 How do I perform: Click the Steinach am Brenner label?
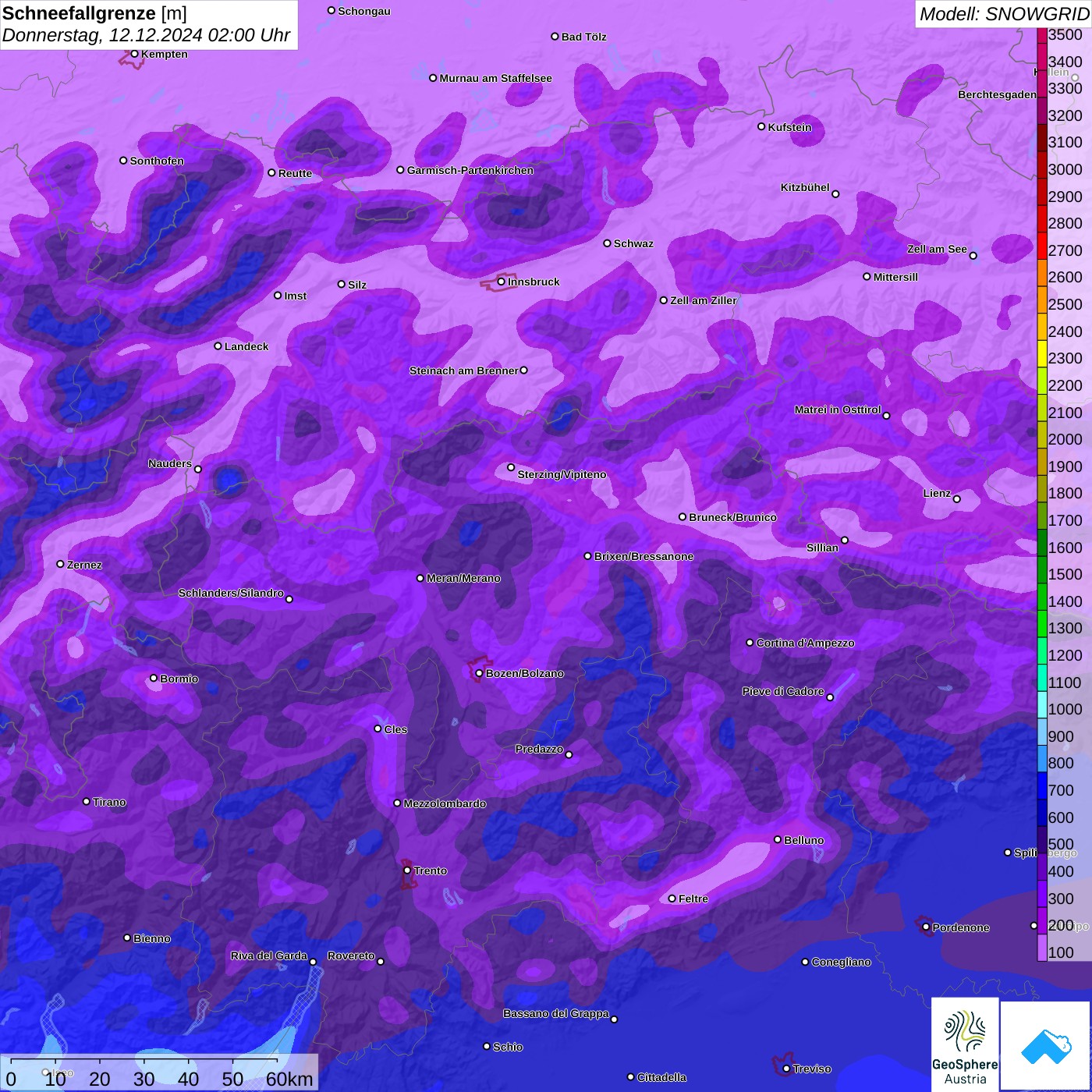coord(463,370)
